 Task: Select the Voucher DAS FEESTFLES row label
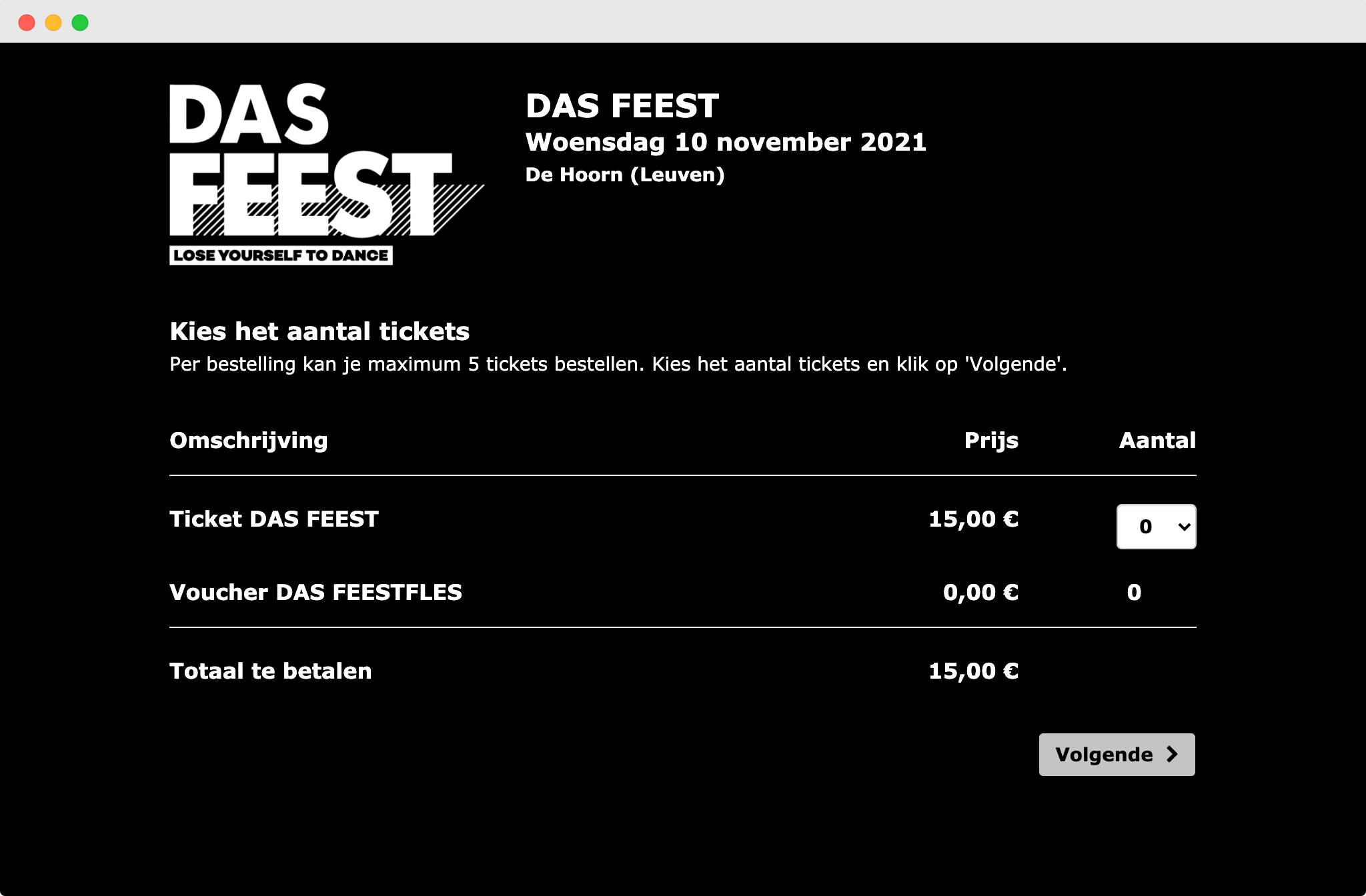(x=315, y=592)
